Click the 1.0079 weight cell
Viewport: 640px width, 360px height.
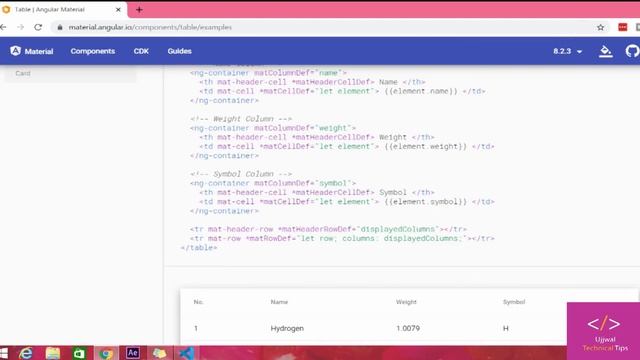pos(408,328)
